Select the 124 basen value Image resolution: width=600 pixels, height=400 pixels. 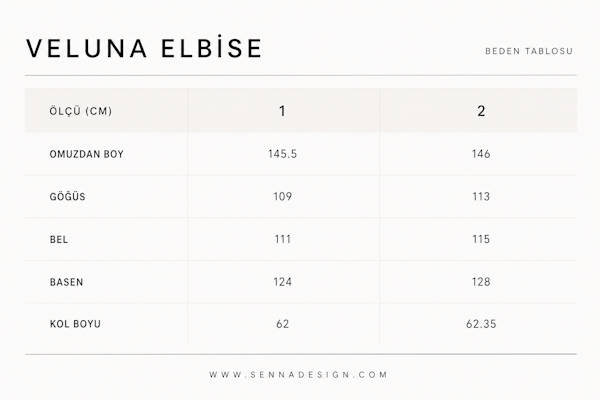(x=282, y=282)
